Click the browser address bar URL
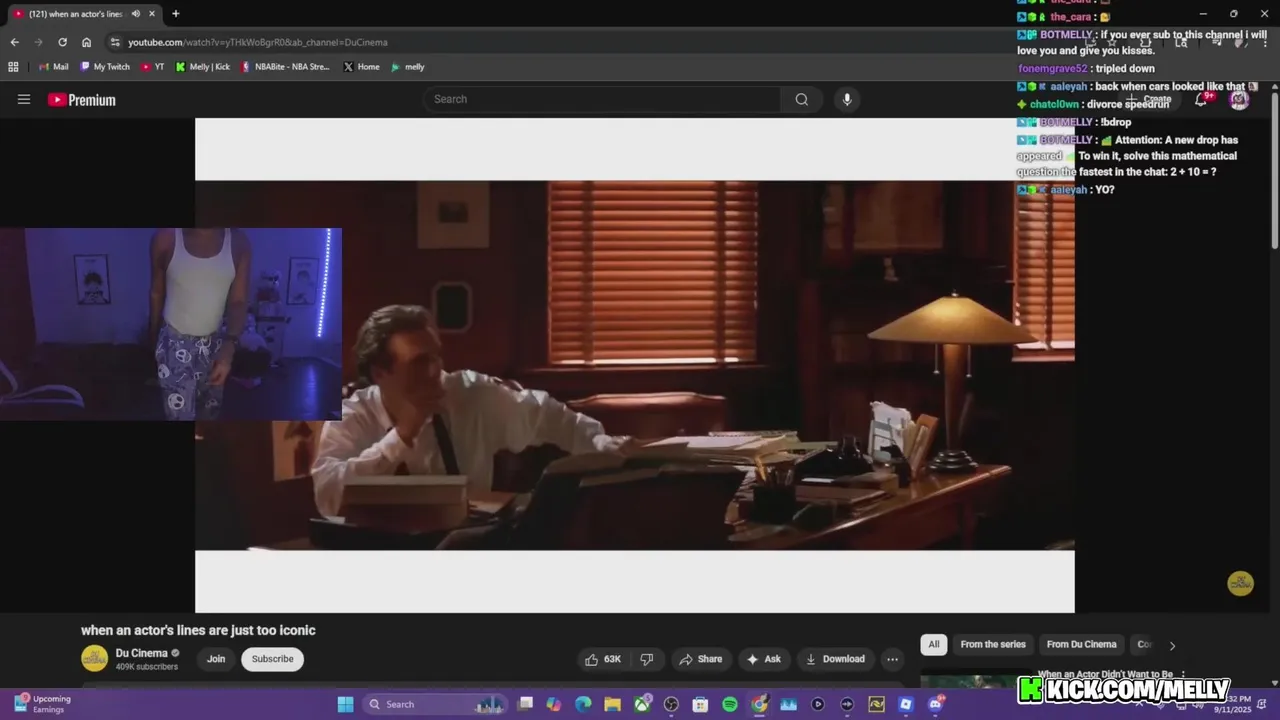The height and width of the screenshot is (720, 1280). 257,42
